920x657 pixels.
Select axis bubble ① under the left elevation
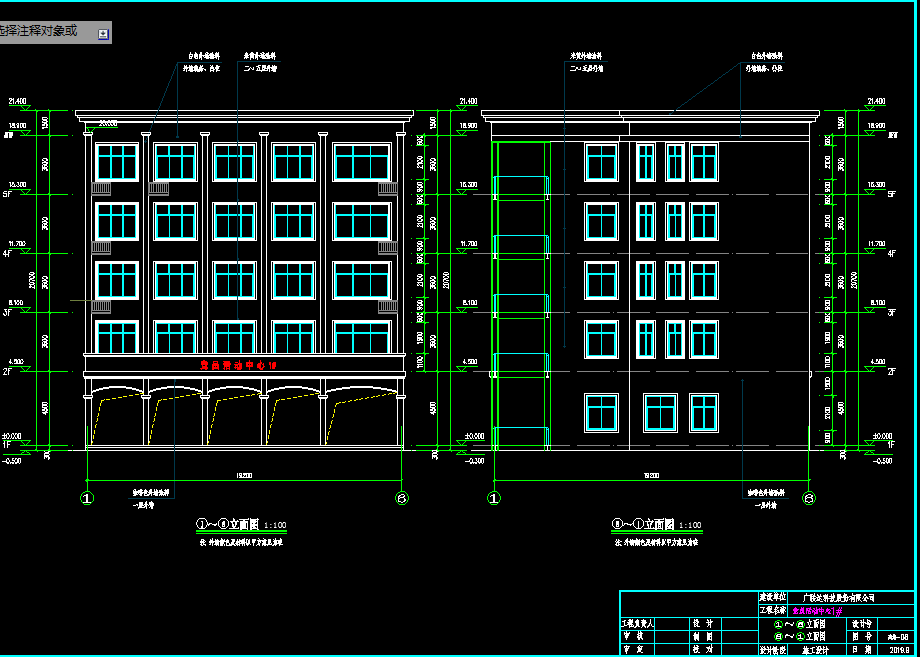coord(87,497)
